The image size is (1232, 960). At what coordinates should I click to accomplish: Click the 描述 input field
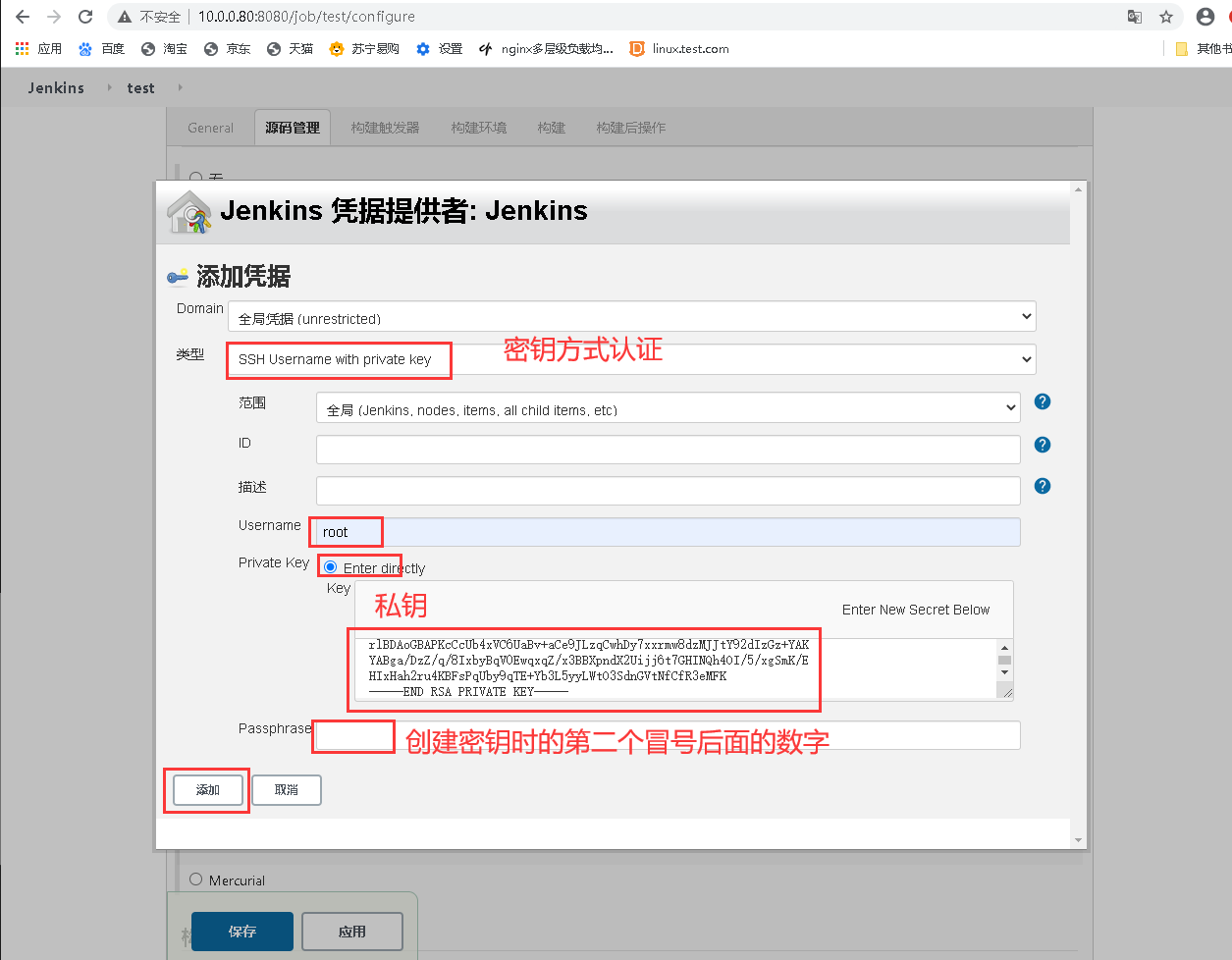click(x=669, y=491)
